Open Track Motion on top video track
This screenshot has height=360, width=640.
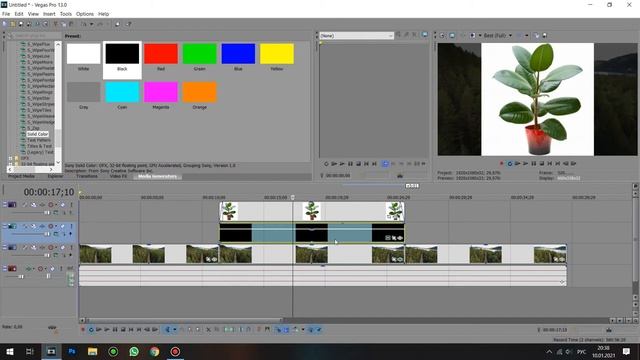click(x=33, y=204)
